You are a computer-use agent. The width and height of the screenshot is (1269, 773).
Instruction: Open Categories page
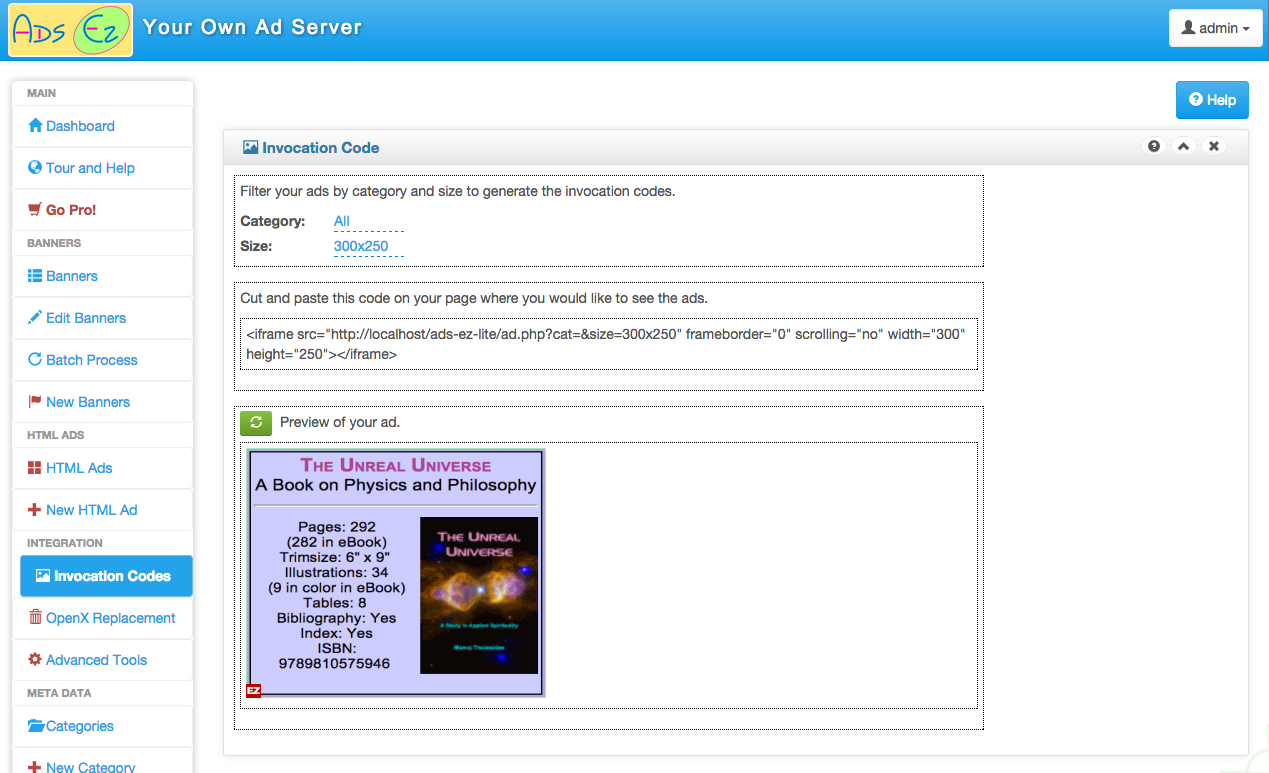click(x=102, y=726)
